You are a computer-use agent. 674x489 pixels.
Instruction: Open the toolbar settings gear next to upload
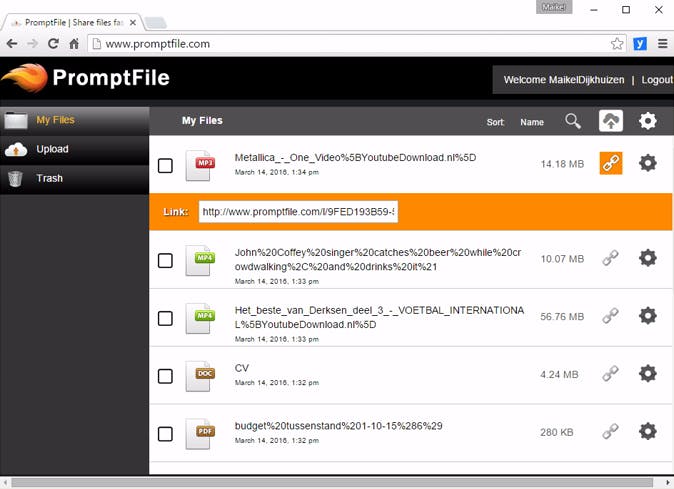pyautogui.click(x=647, y=121)
